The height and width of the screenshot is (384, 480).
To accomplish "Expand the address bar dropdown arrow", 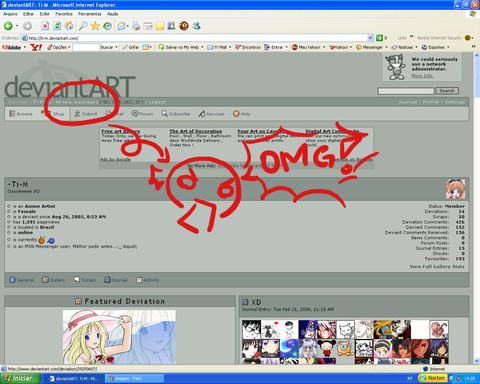I will (x=370, y=38).
